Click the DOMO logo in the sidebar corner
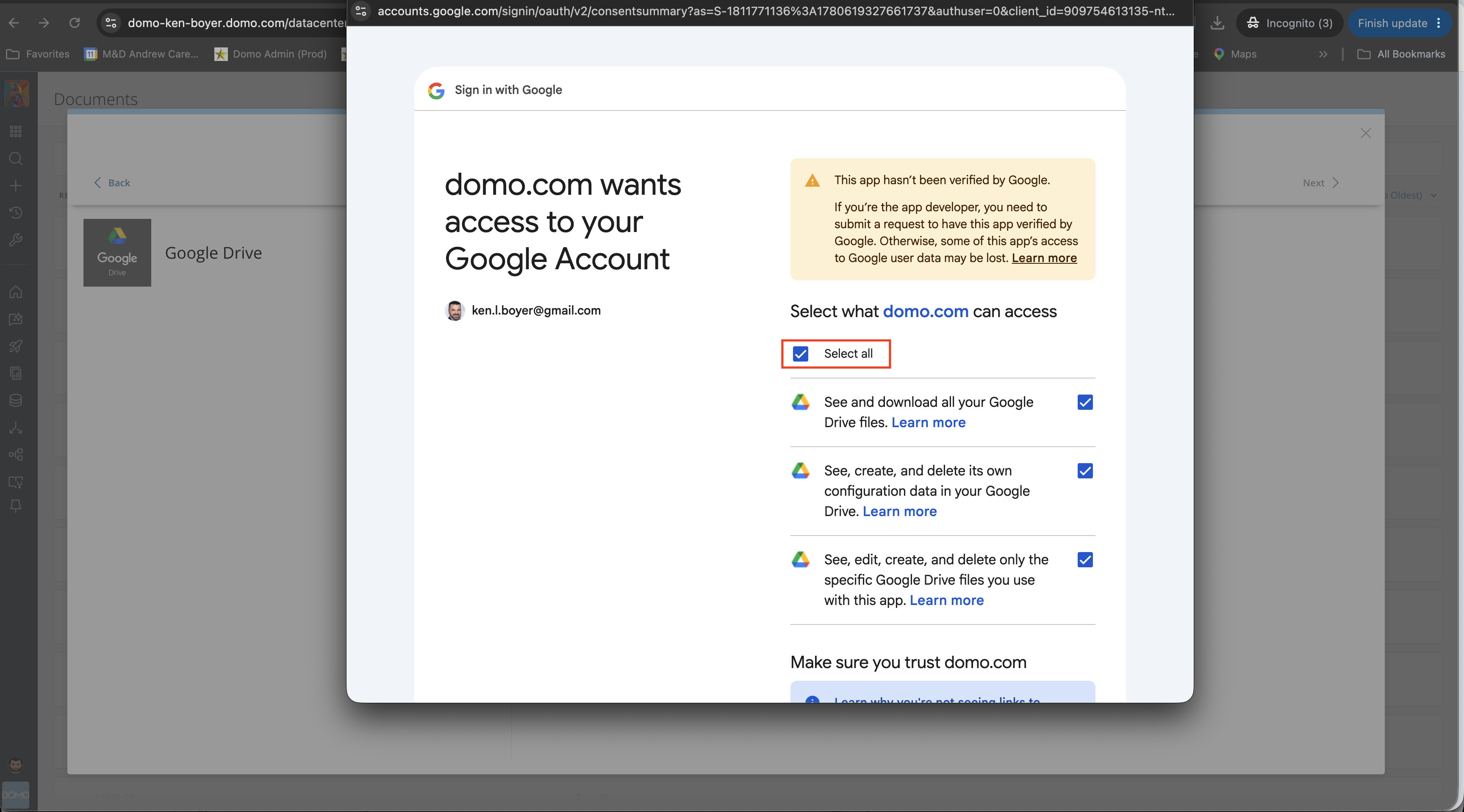The image size is (1464, 812). pos(16,795)
